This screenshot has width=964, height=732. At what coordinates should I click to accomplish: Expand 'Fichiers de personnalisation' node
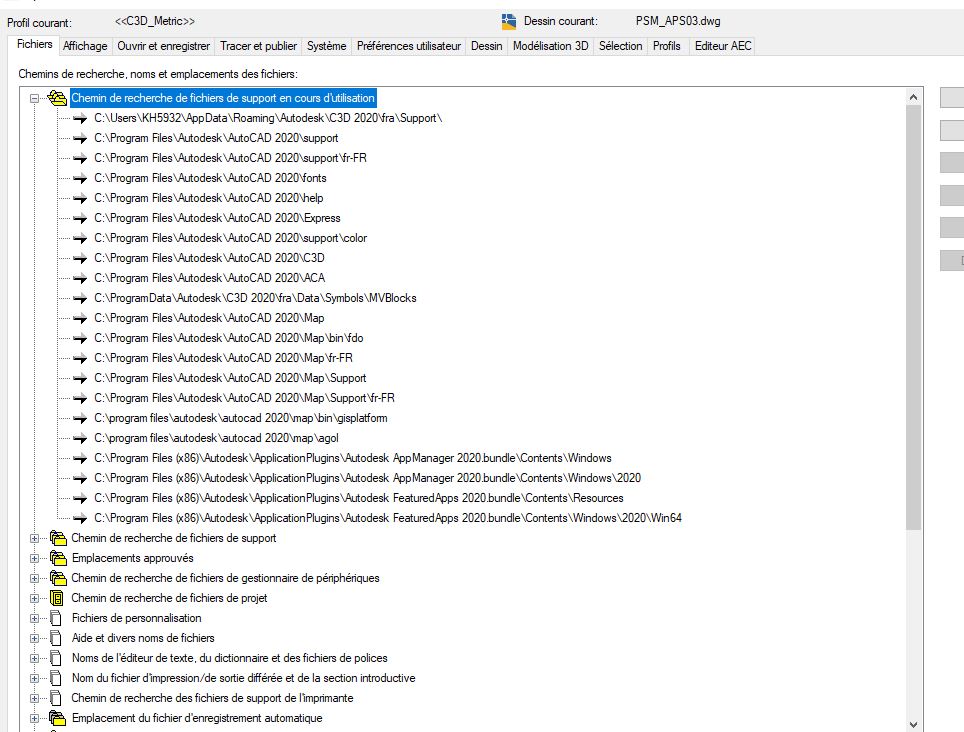(34, 618)
